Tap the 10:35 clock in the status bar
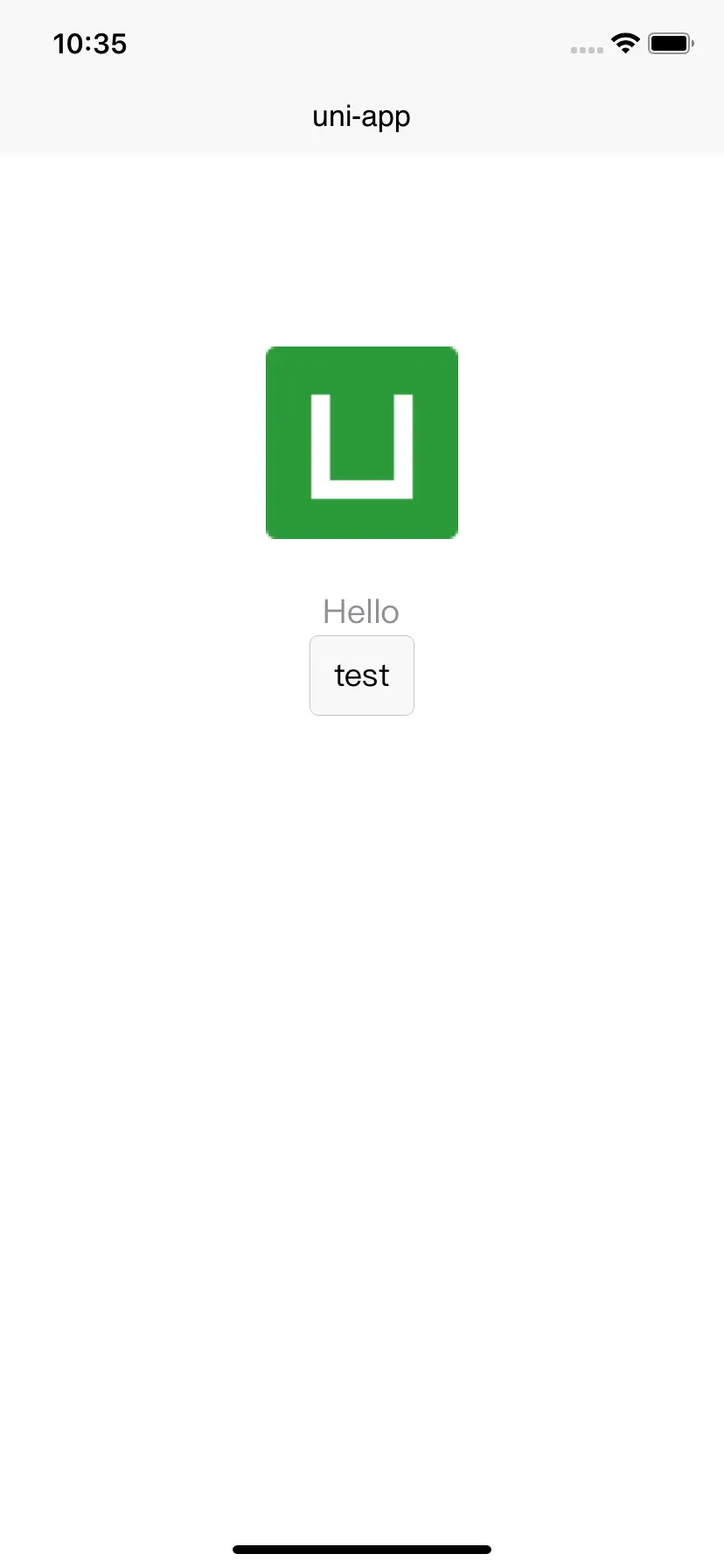724x1568 pixels. coord(90,44)
